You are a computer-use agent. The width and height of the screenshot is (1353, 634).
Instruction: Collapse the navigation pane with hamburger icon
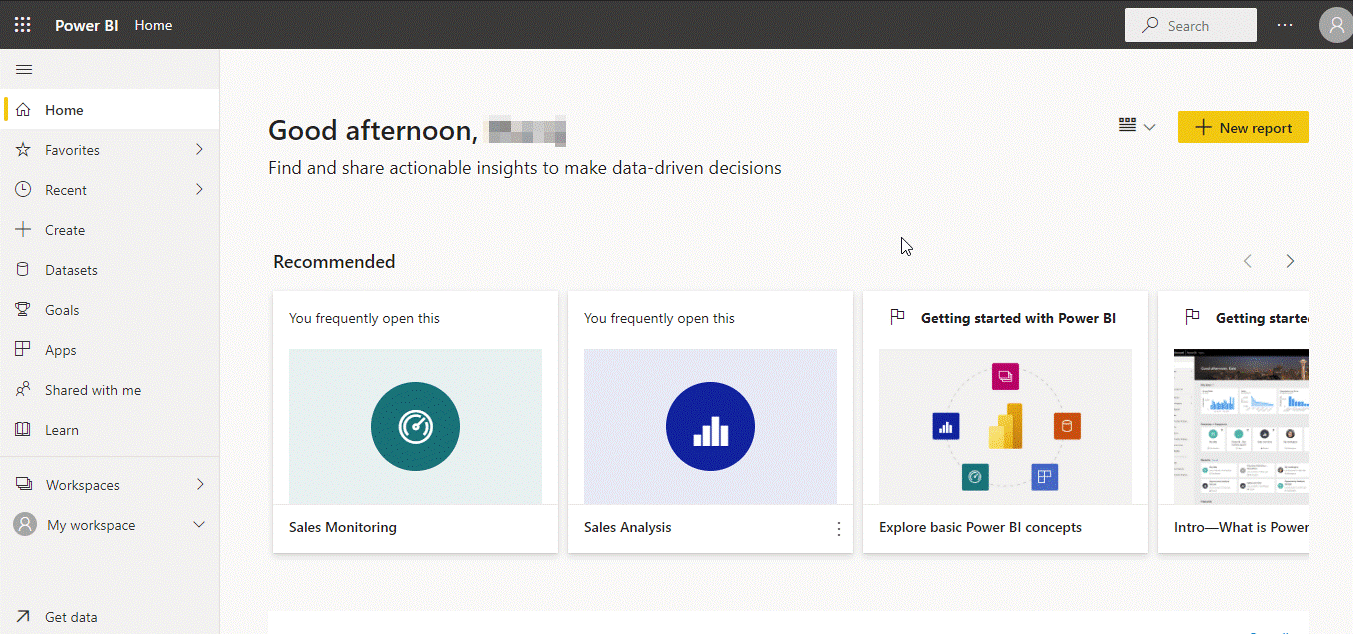tap(24, 69)
